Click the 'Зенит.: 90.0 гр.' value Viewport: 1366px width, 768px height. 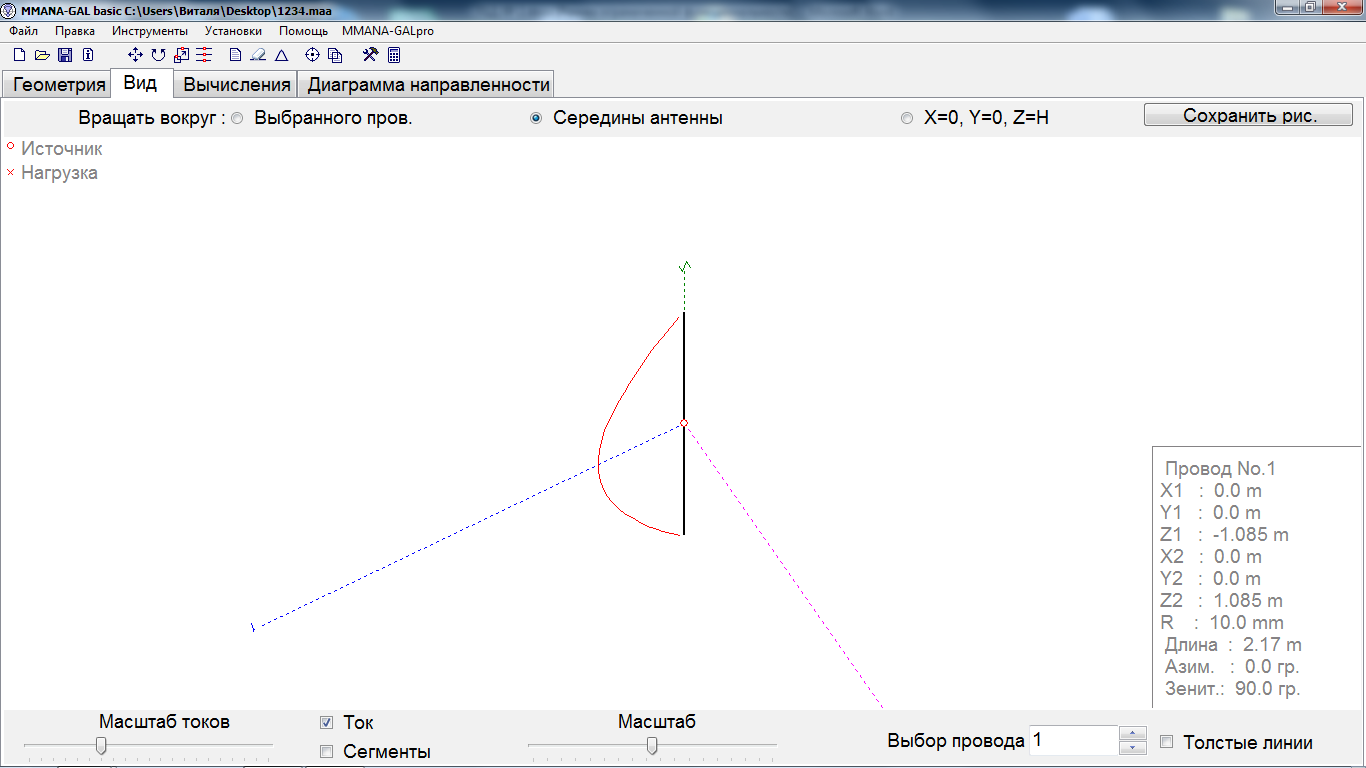tap(1233, 689)
